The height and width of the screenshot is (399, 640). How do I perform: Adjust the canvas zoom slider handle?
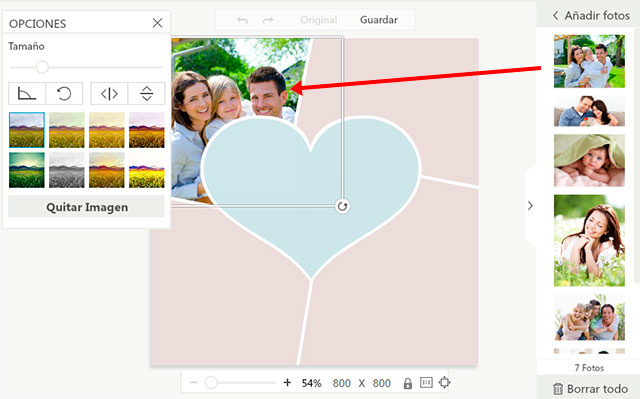coord(211,383)
